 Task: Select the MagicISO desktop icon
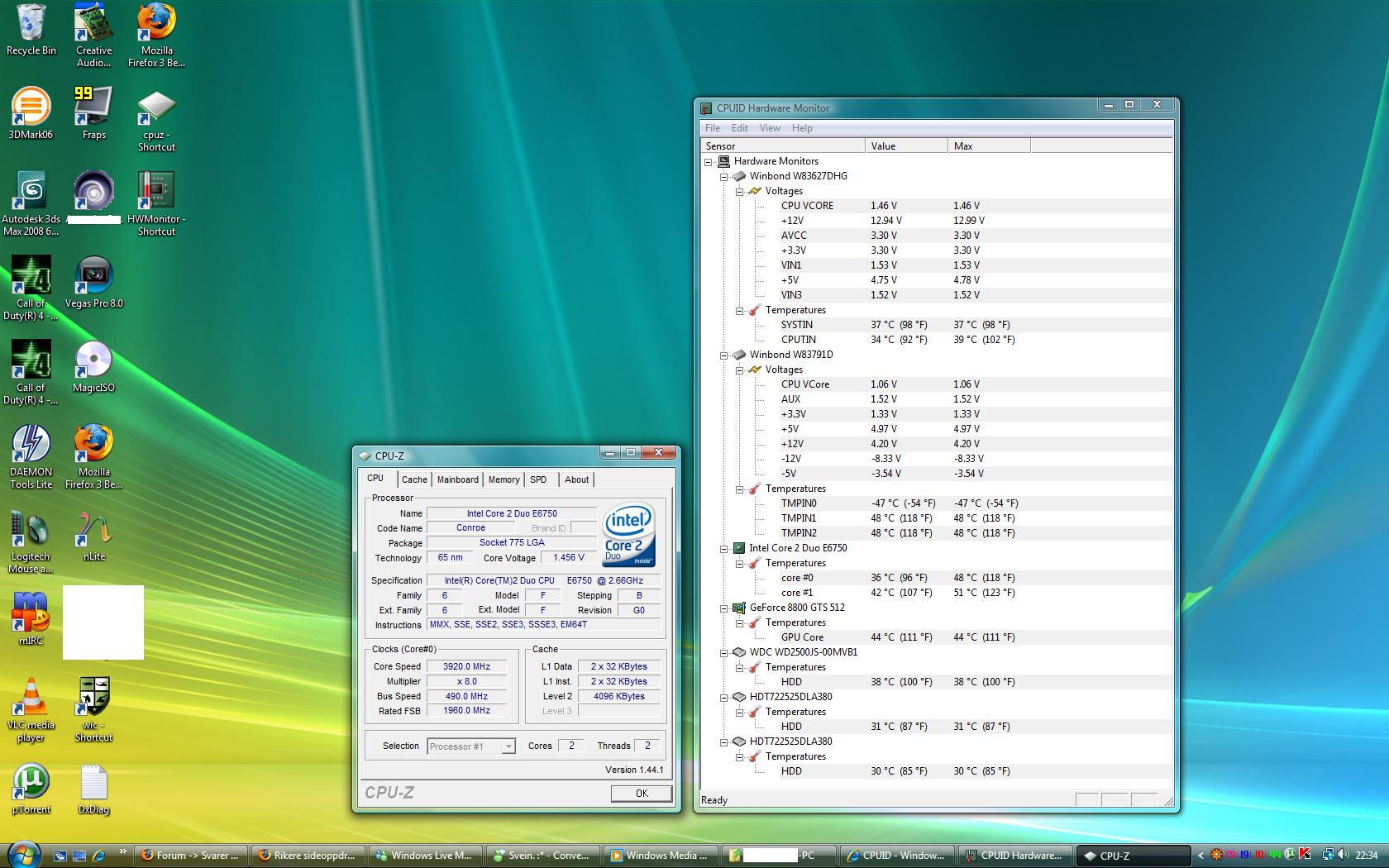(x=93, y=366)
